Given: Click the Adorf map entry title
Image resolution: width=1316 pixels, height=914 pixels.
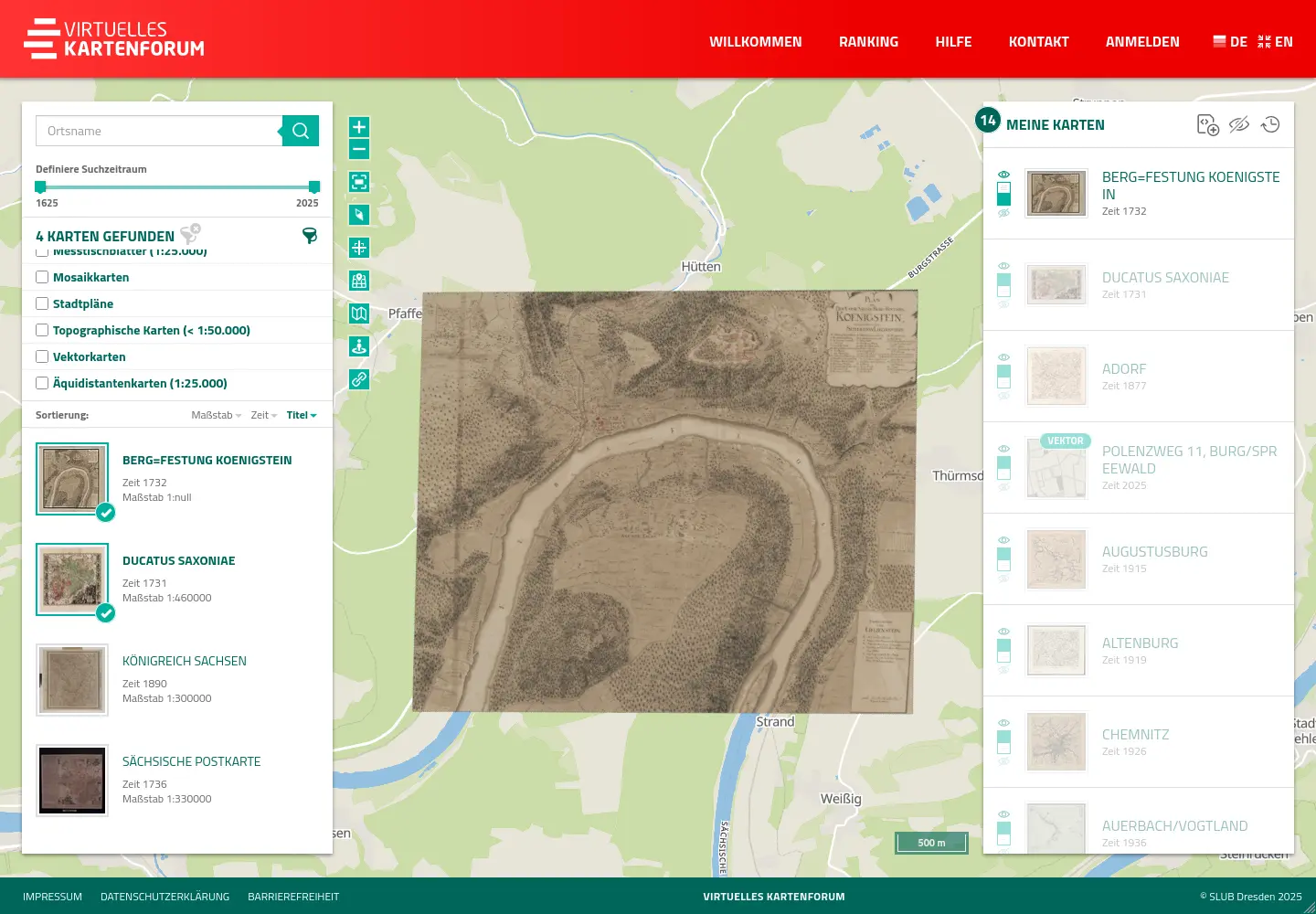Looking at the screenshot, I should (x=1124, y=368).
